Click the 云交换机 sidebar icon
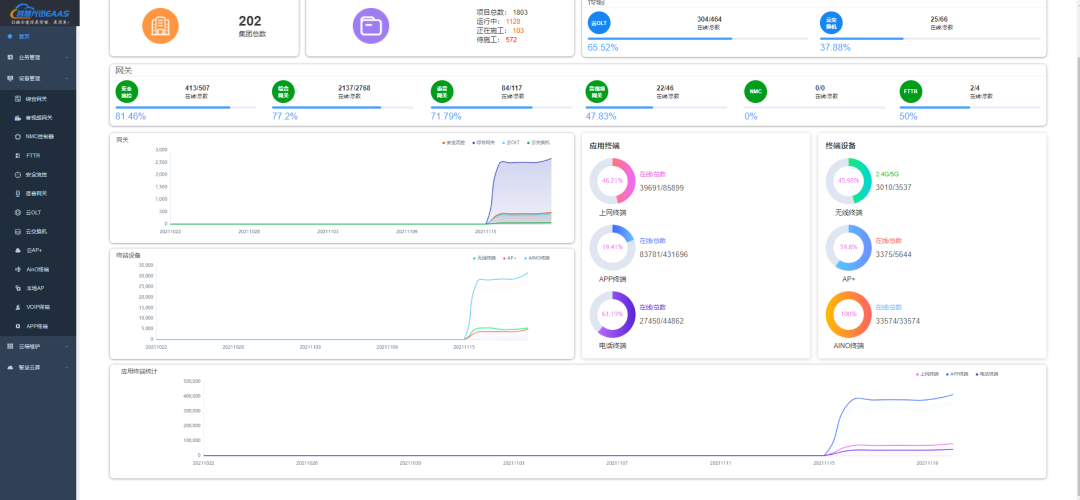1080x500 pixels. [18, 231]
